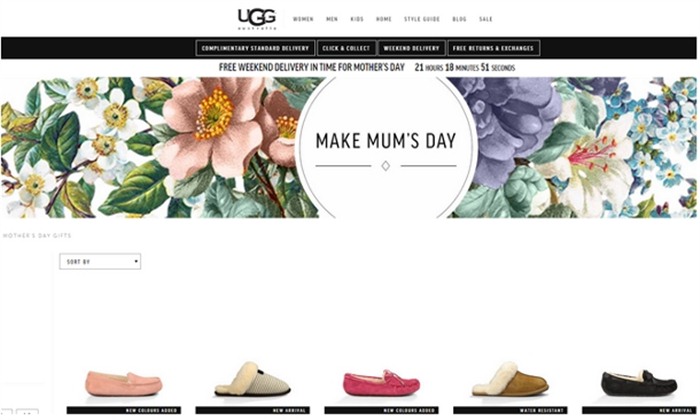Go to the Kids section
This screenshot has width=700, height=420.
[x=357, y=19]
